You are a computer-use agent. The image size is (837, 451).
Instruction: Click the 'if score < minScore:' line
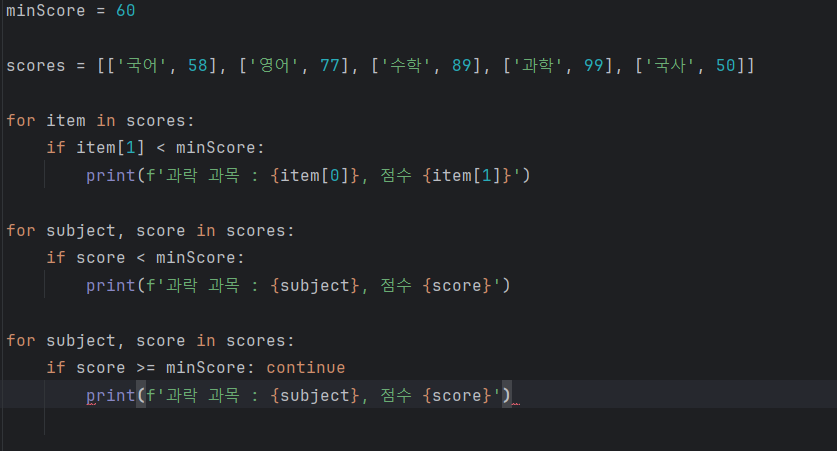145,258
